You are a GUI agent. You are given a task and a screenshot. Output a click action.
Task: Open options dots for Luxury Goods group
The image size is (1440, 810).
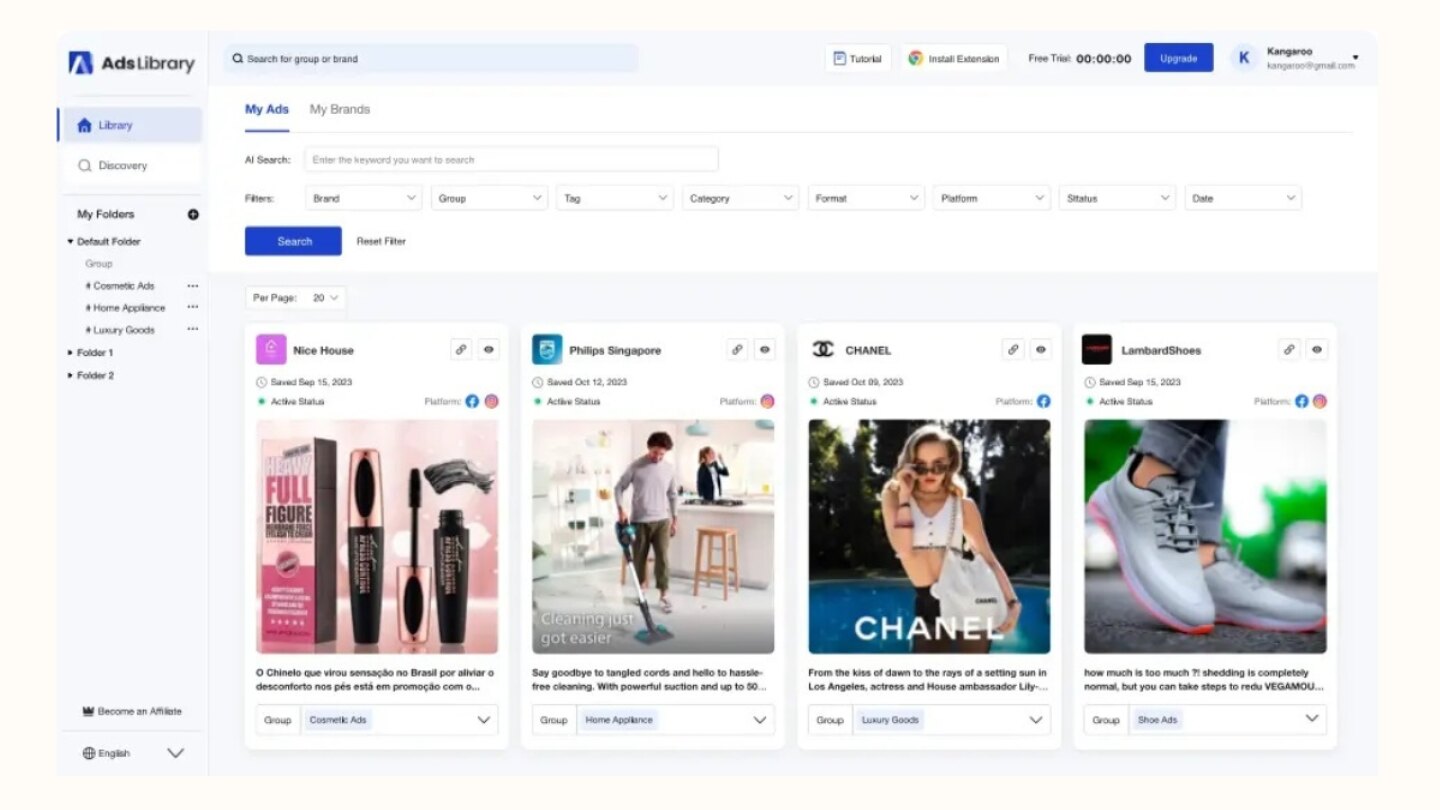click(193, 330)
